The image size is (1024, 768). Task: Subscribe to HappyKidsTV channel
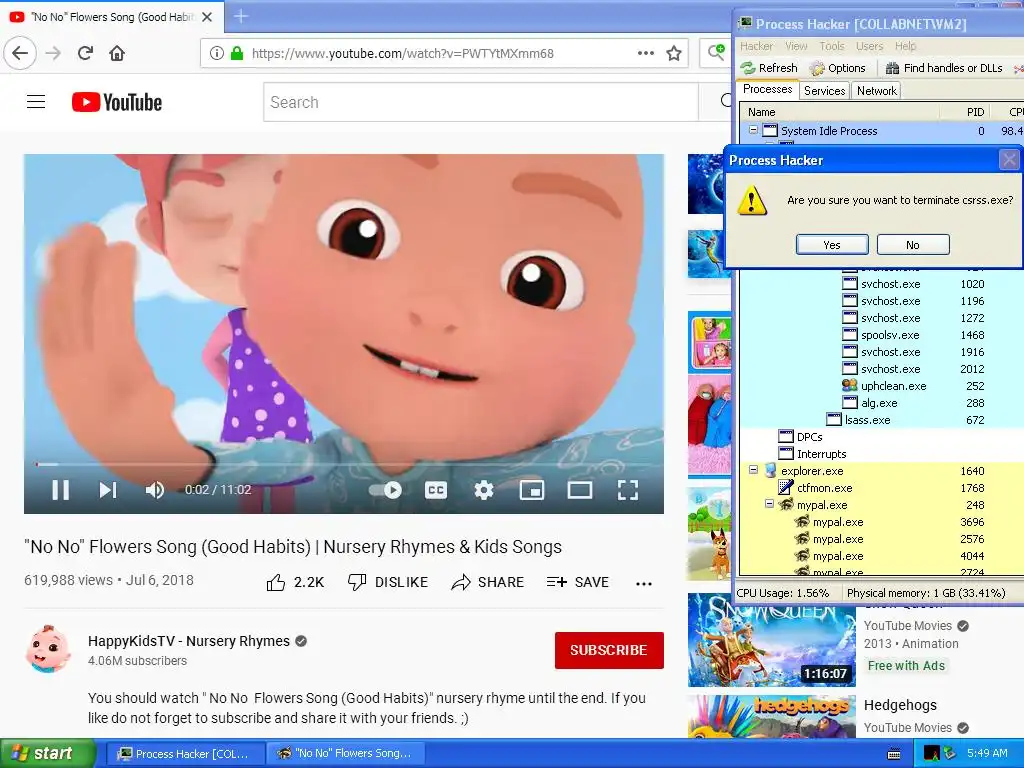[609, 650]
